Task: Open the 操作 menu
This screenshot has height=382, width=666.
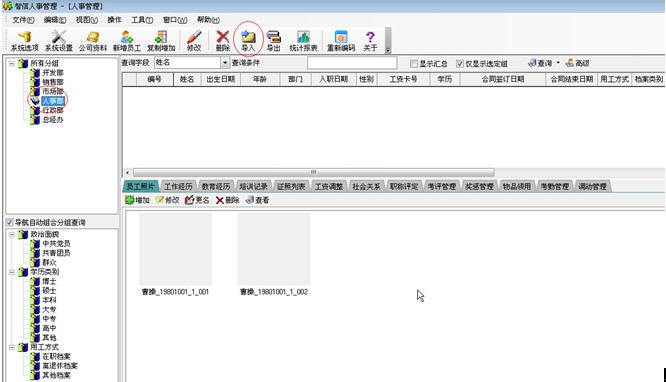Action: 114,20
